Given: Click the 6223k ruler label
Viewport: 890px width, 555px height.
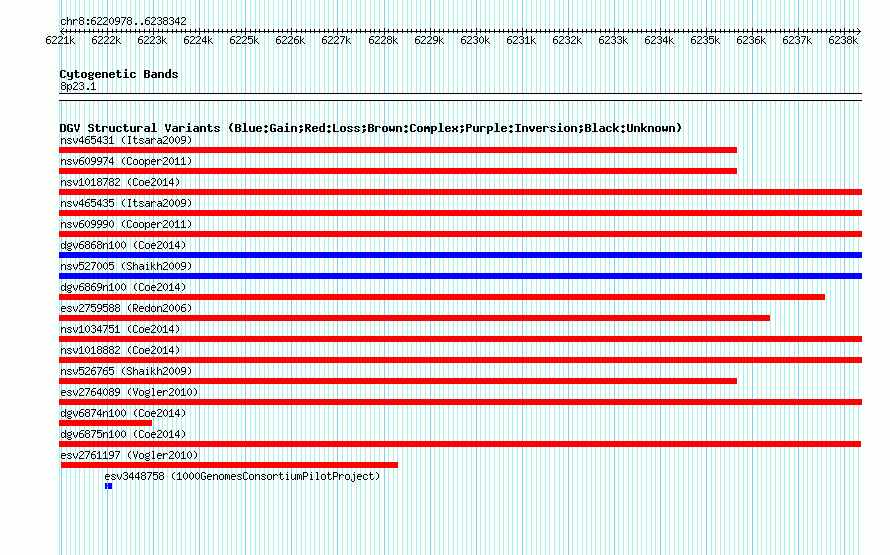Looking at the screenshot, I should 152,40.
